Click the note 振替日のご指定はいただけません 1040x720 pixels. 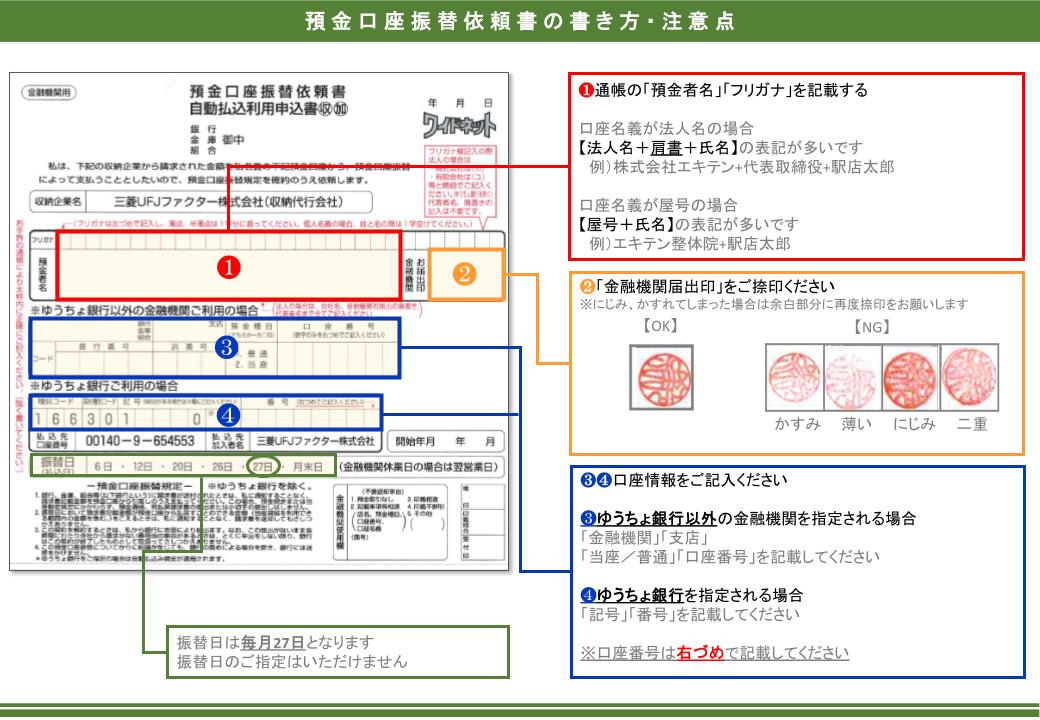pyautogui.click(x=292, y=661)
